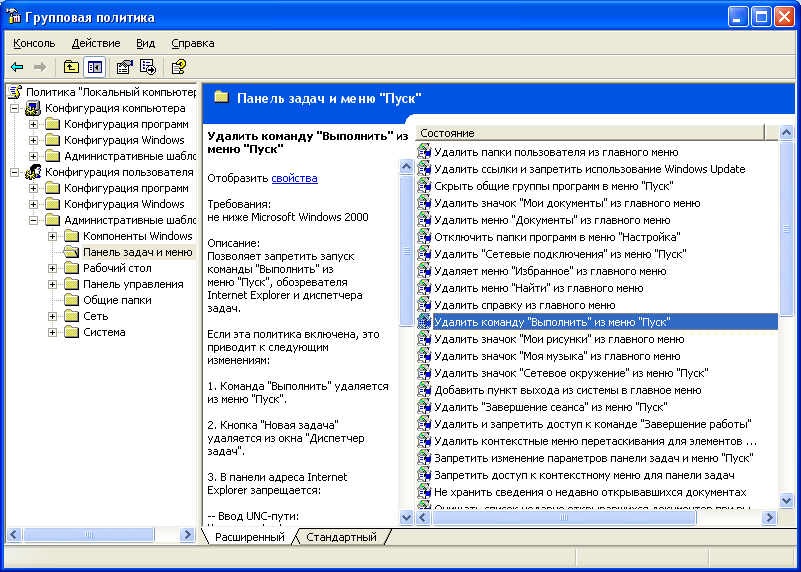Click the Back arrow toolbar icon
This screenshot has height=572, width=801.
coord(17,67)
